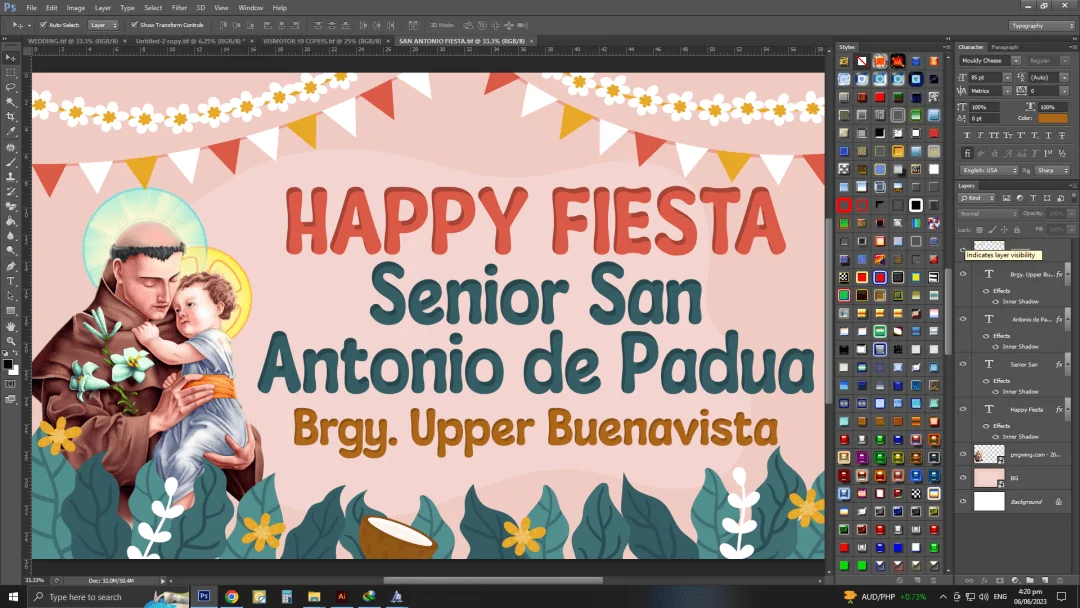Screen dimensions: 1080x608
Task: Select the Move tool
Action: pos(10,58)
